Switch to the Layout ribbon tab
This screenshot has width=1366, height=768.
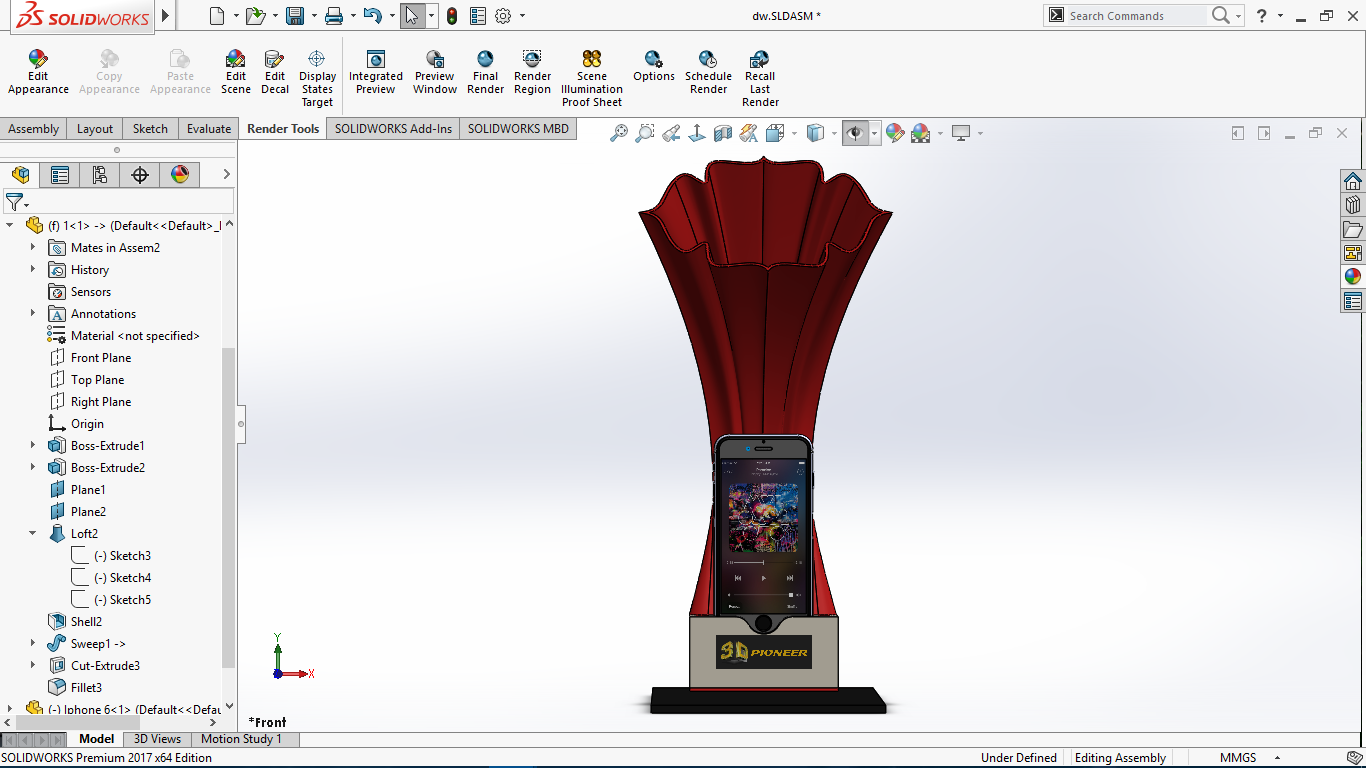tap(95, 129)
